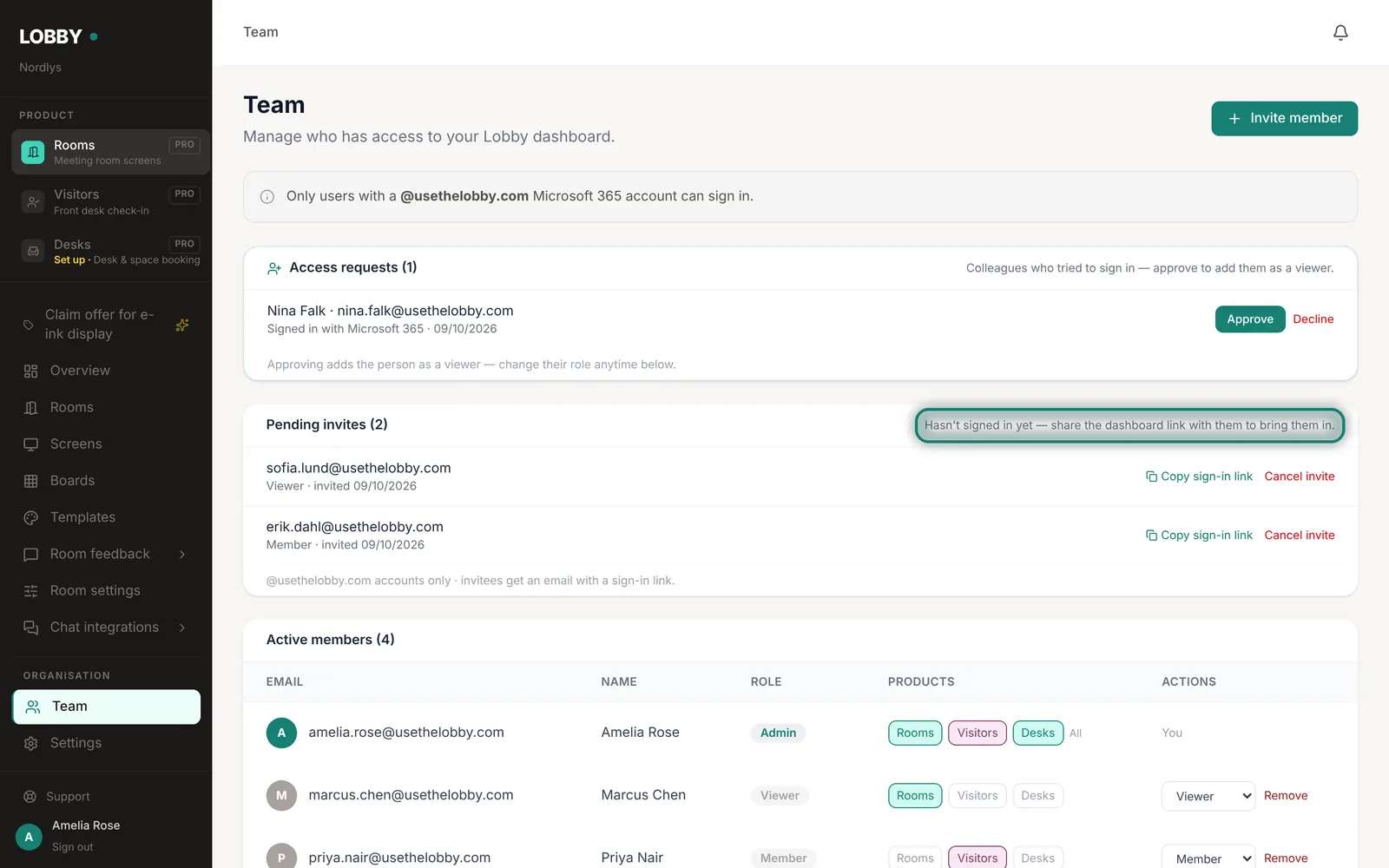
Task: Decline Nina Falk's access request
Action: click(1313, 319)
